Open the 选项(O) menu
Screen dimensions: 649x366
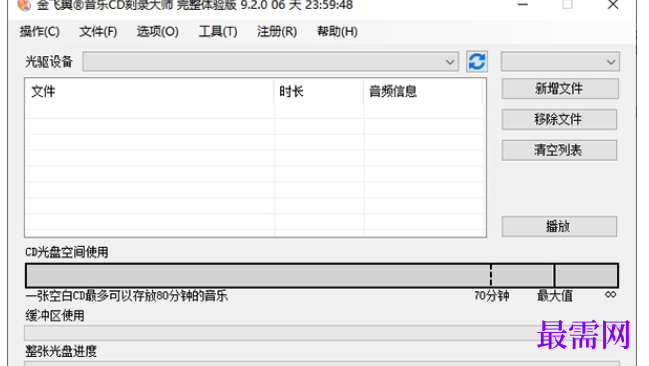pos(157,31)
